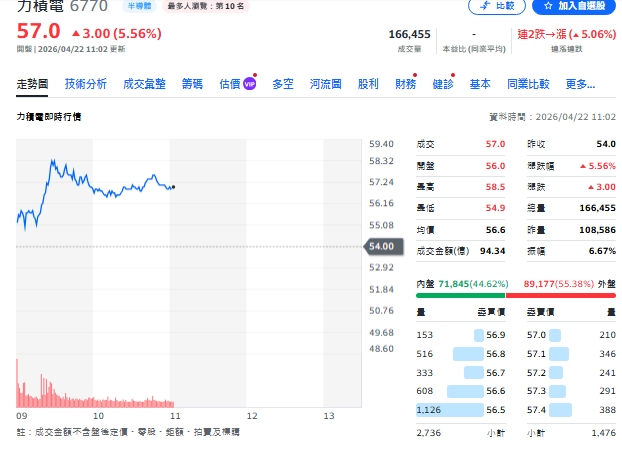Click the ask subtotal 1,476
The height and width of the screenshot is (450, 622).
pos(603,433)
